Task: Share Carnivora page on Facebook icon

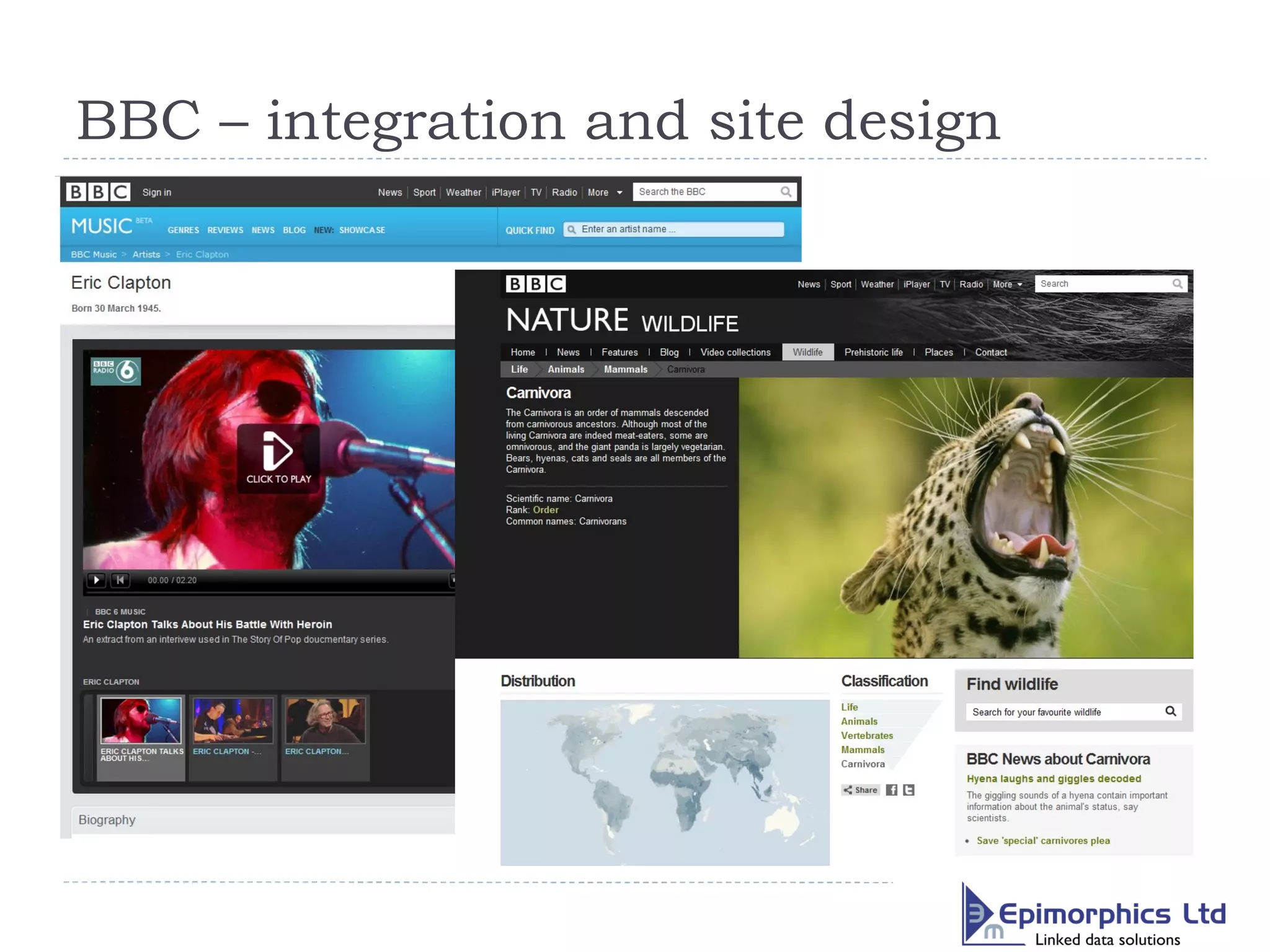Action: point(891,790)
